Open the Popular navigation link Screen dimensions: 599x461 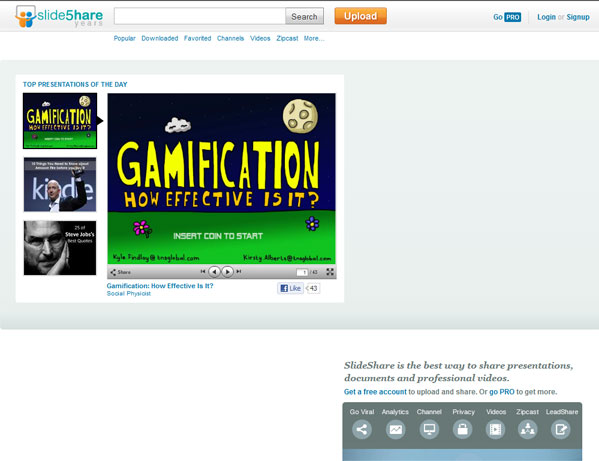[x=125, y=38]
